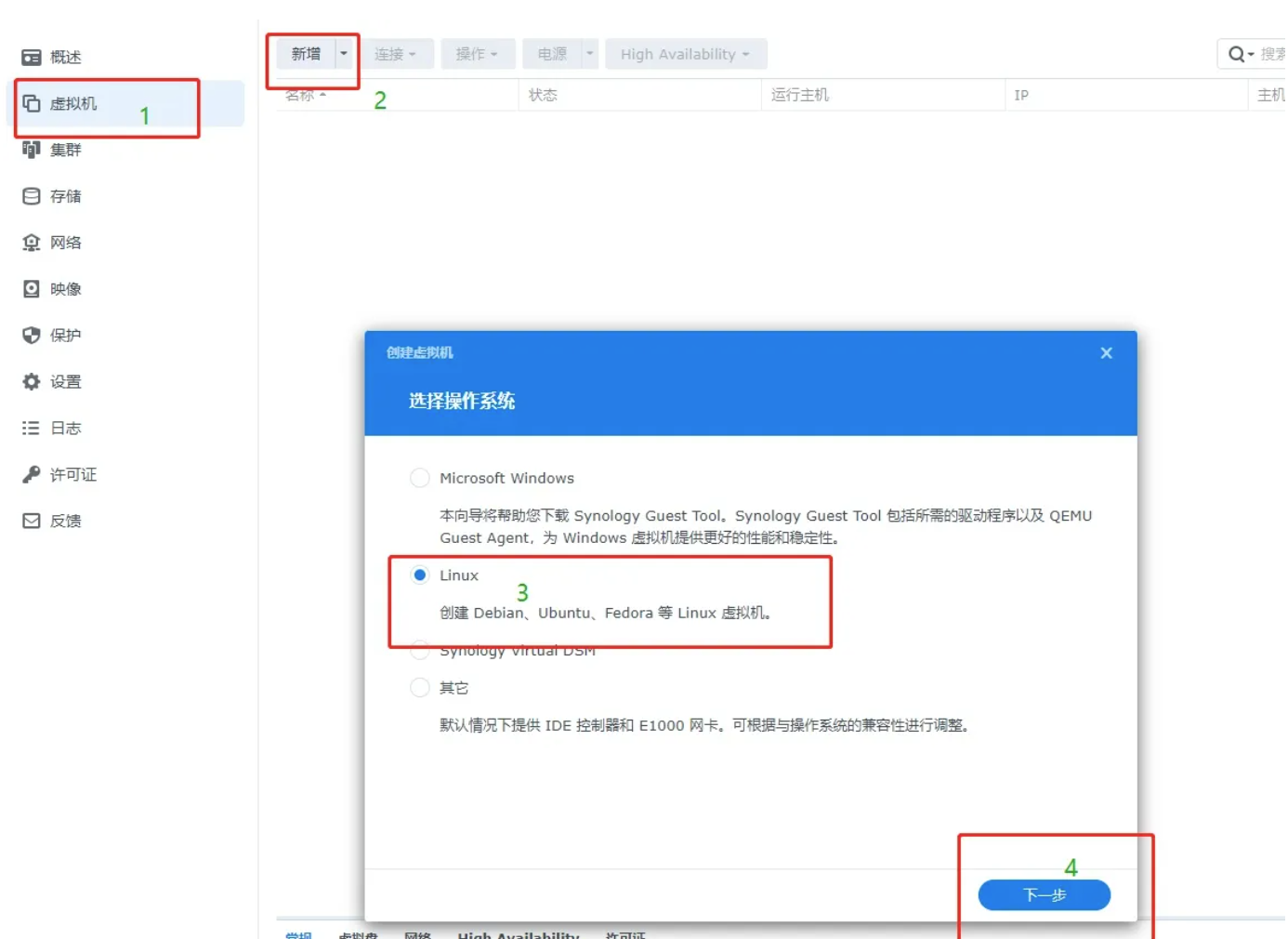The image size is (1288, 939).
Task: Select the Microsoft Windows radio button
Action: click(x=420, y=477)
